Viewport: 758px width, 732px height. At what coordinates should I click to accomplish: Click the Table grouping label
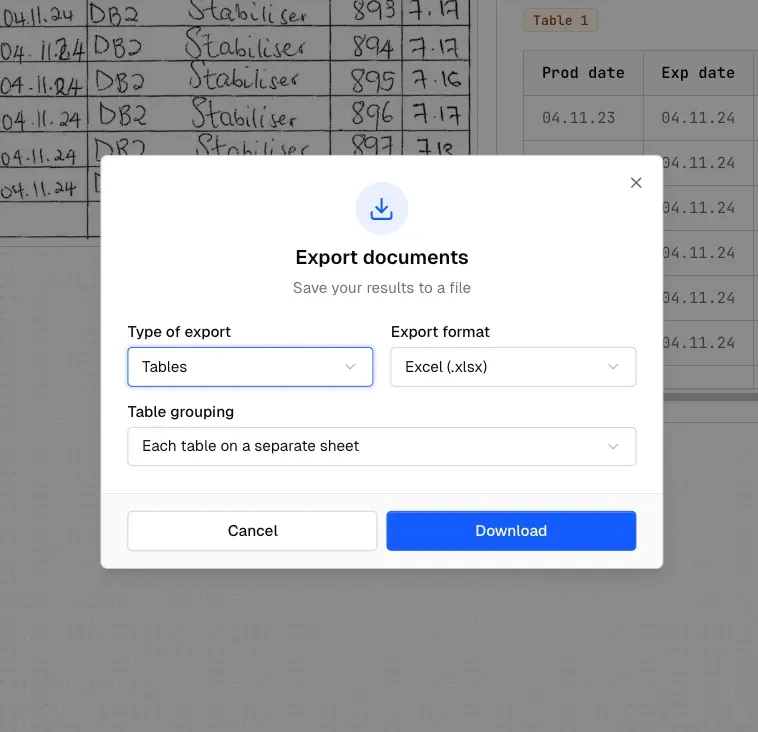pos(181,411)
